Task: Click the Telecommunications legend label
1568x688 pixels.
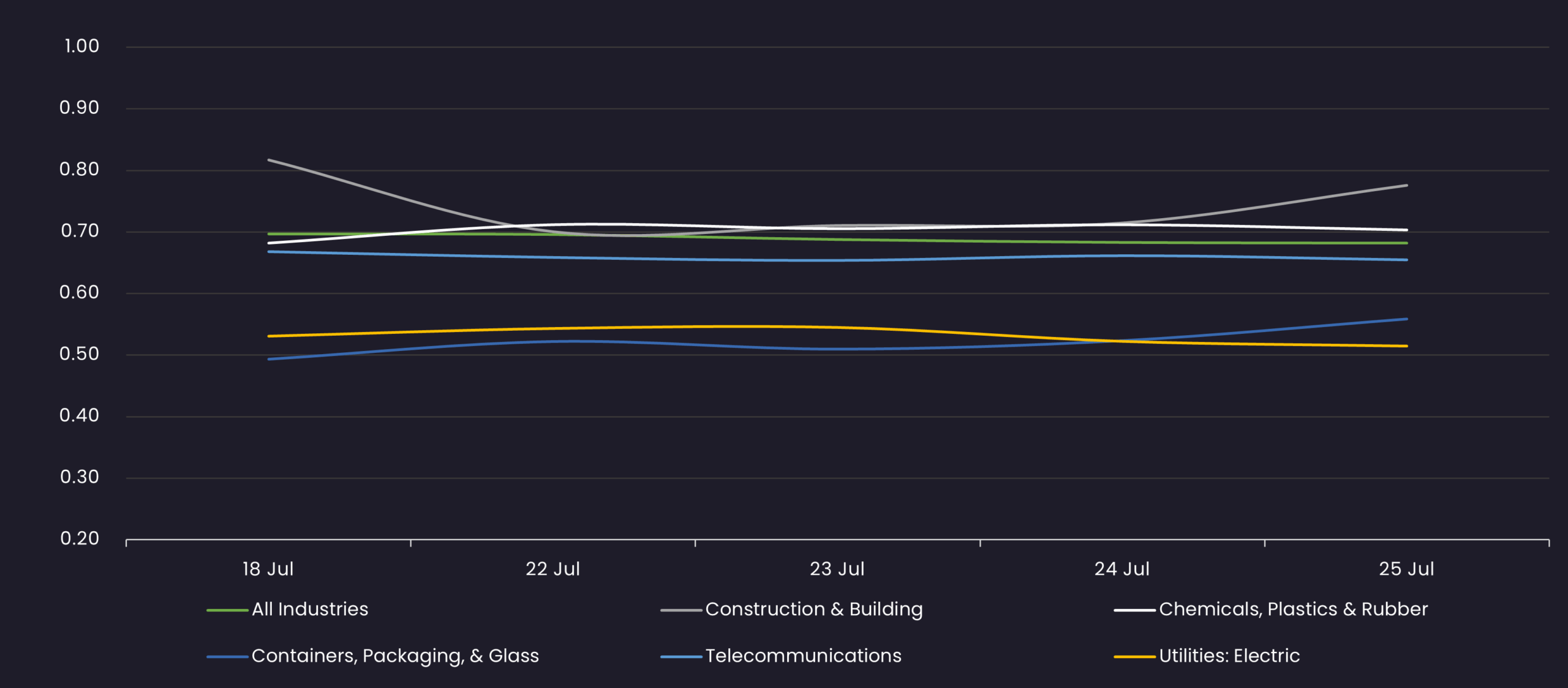Action: click(803, 656)
